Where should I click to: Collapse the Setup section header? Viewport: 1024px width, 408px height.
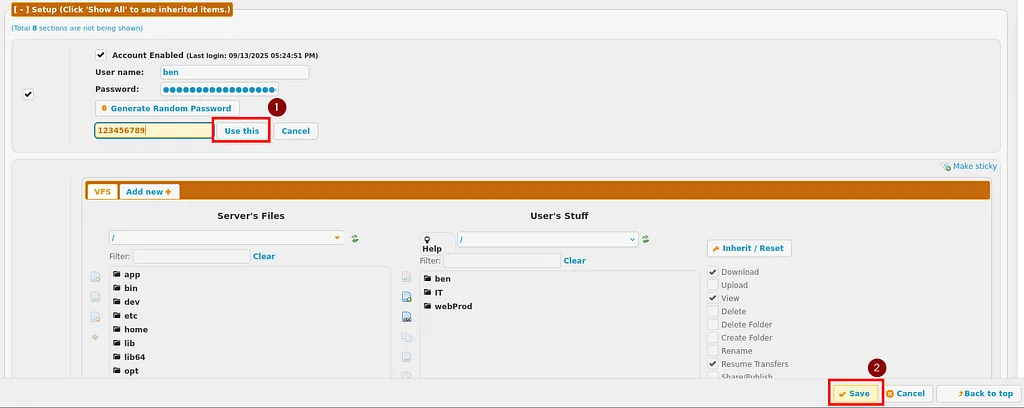pos(121,9)
